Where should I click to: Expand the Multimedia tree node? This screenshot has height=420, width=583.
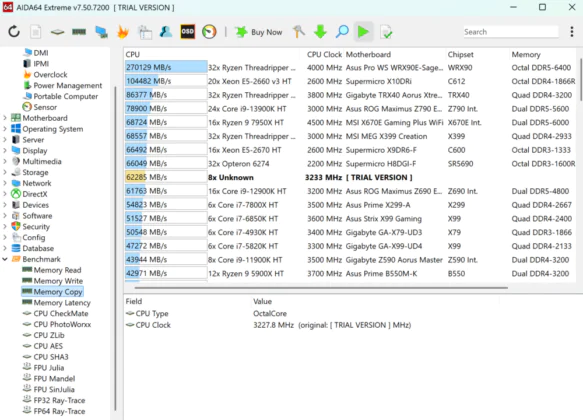point(5,161)
